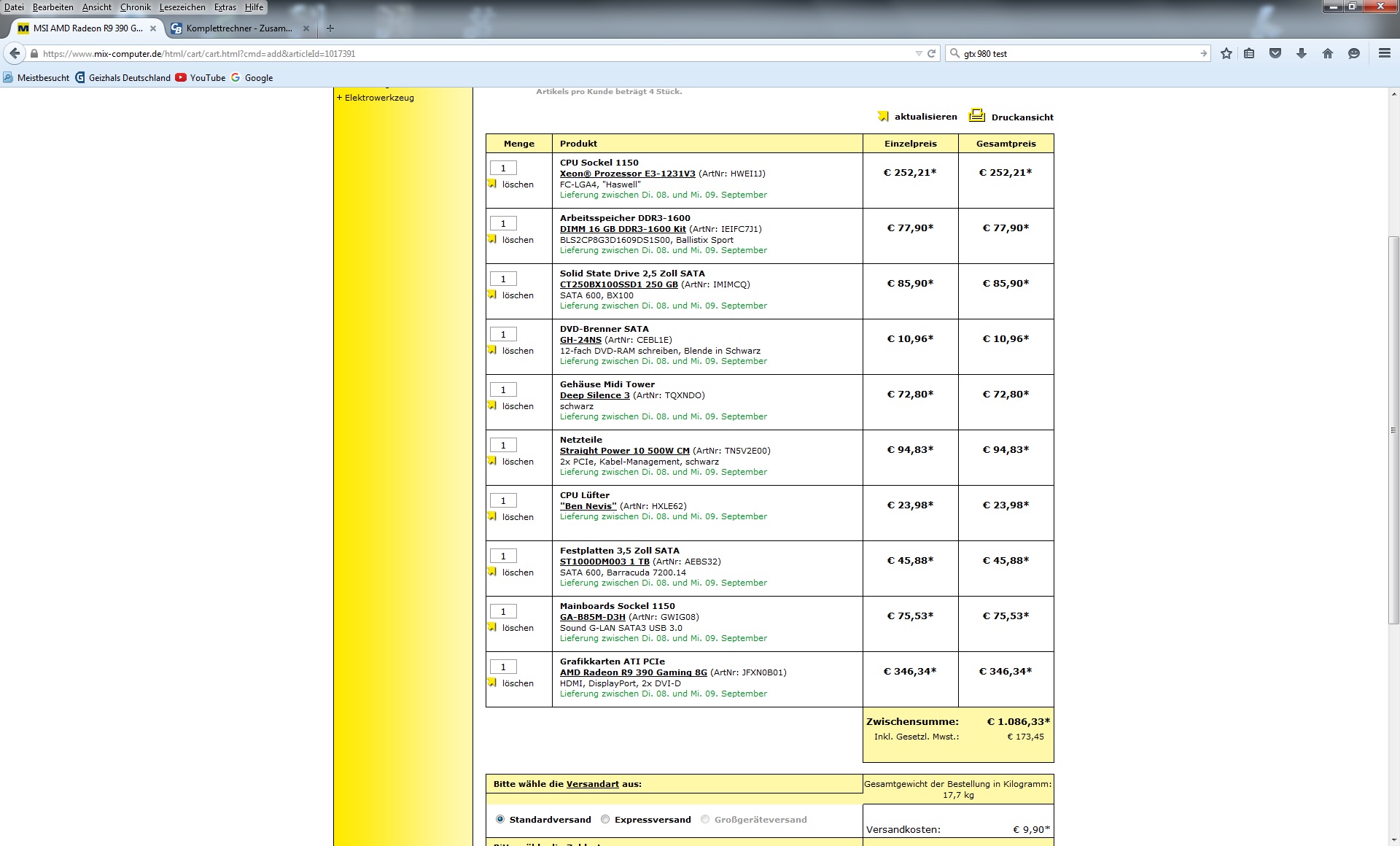Open the AMD Radeon R9 390 Gaming 8G link
The image size is (1400, 846).
tap(633, 672)
